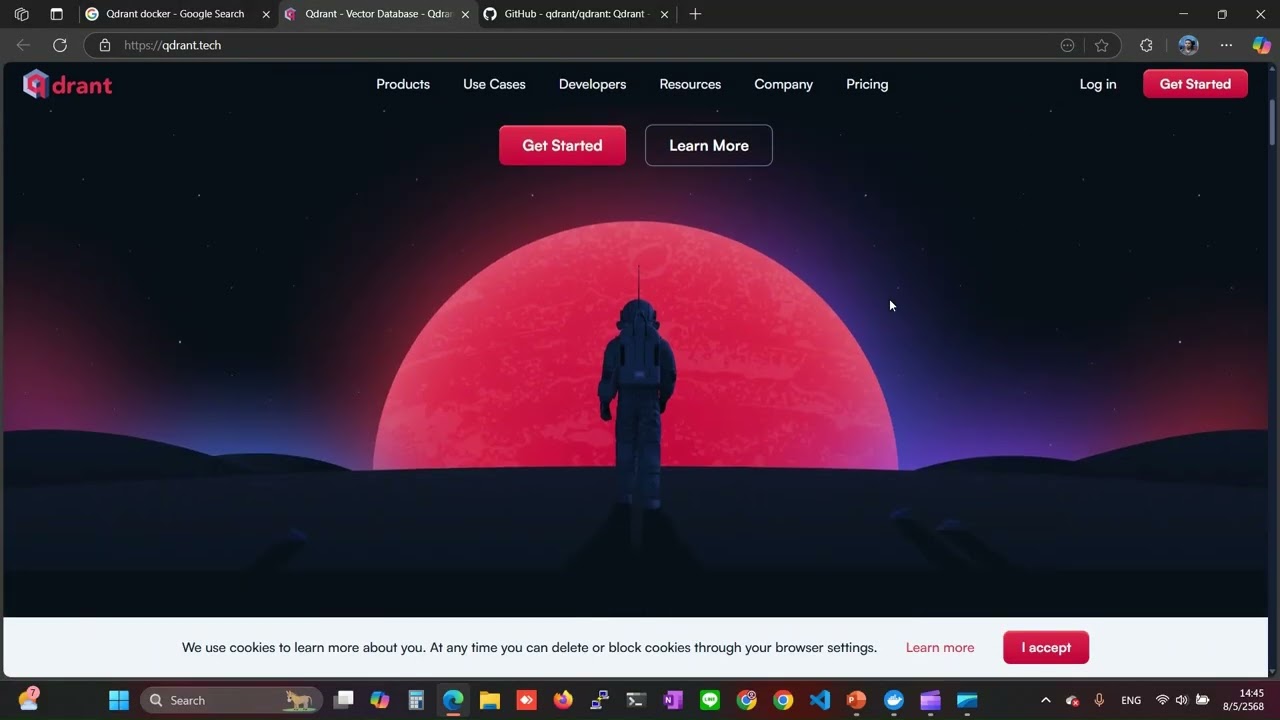The image size is (1280, 720).
Task: Launch Calculator from the taskbar
Action: click(416, 700)
